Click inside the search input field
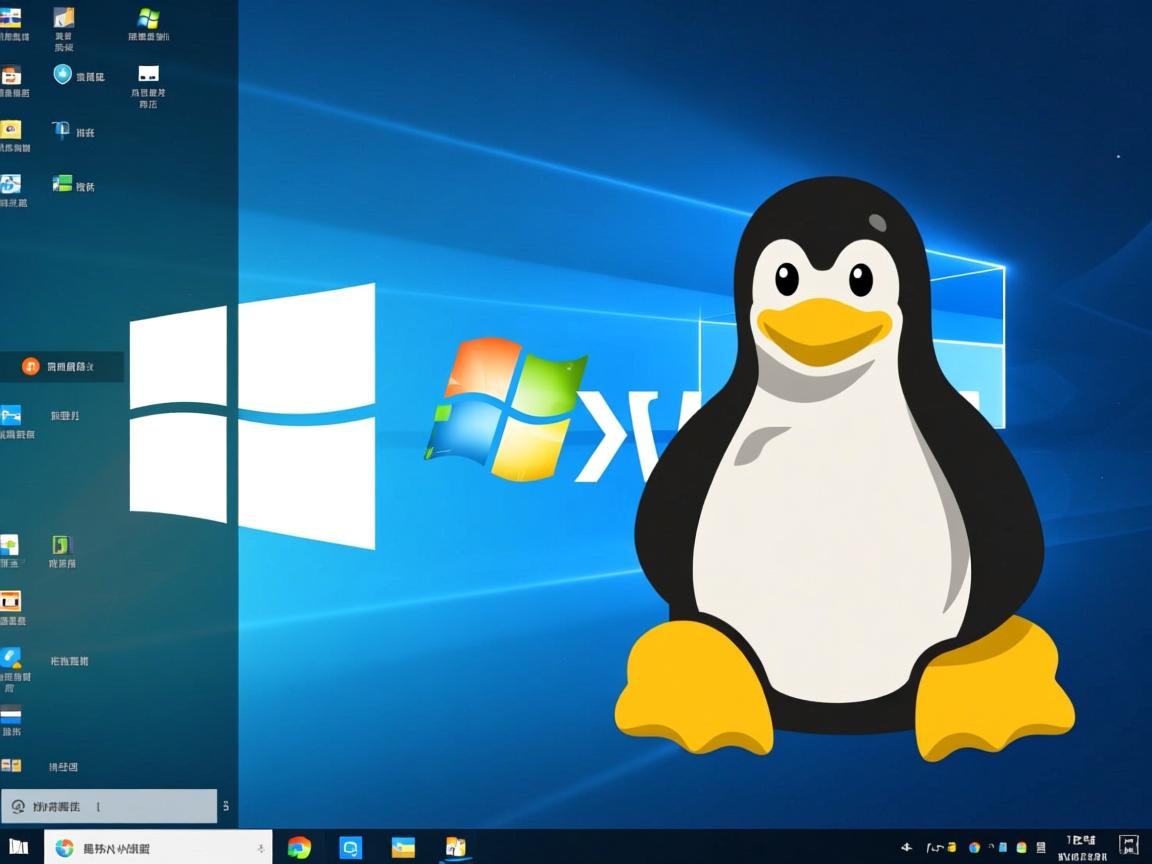 tap(110, 806)
